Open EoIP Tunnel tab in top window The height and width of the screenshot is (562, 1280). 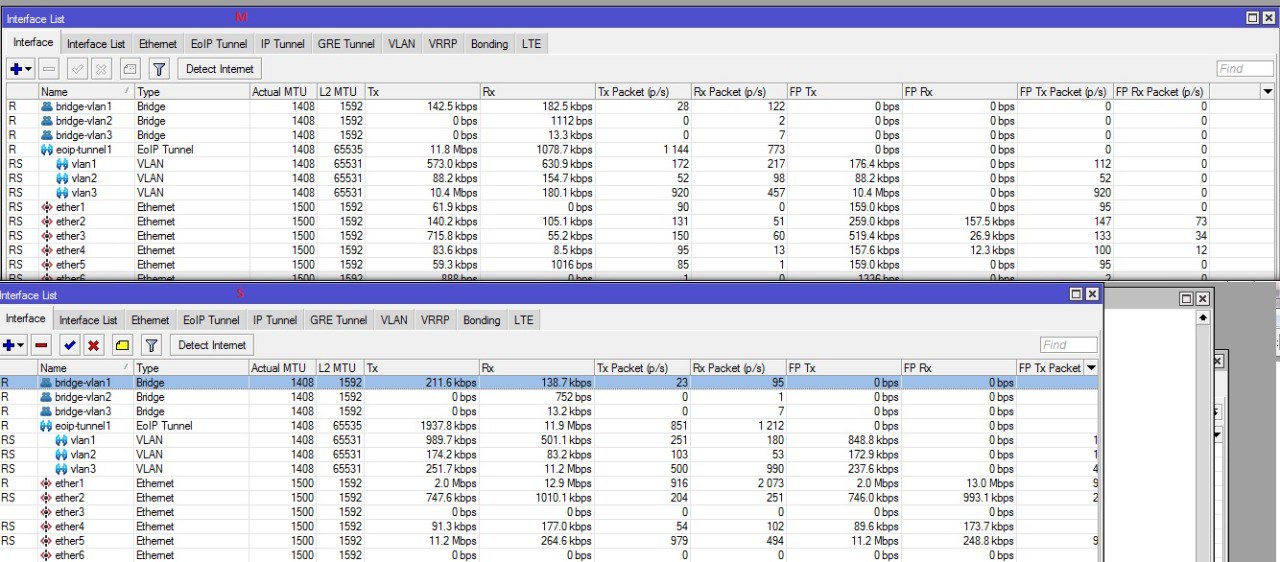219,44
